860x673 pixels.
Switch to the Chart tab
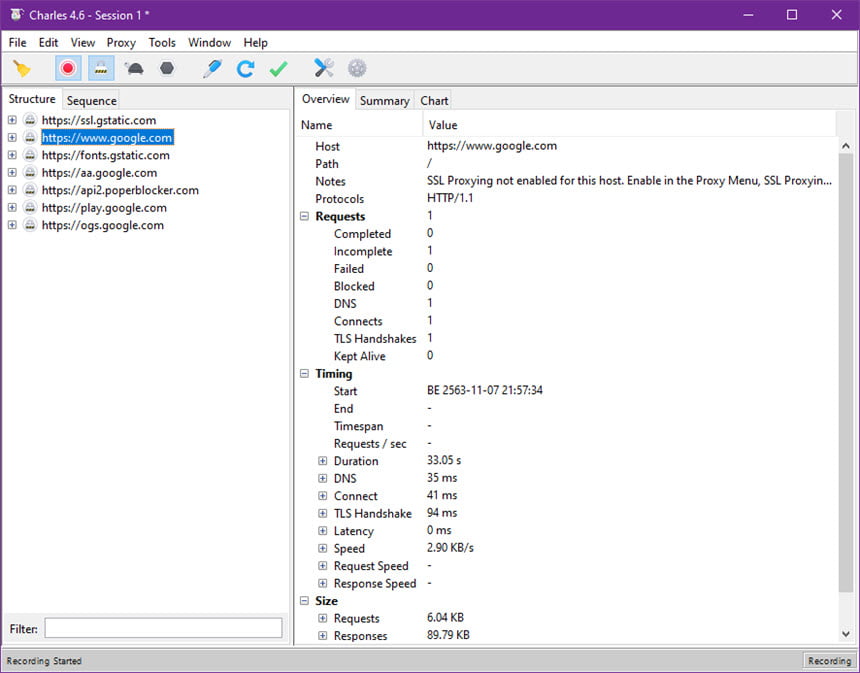(x=434, y=100)
